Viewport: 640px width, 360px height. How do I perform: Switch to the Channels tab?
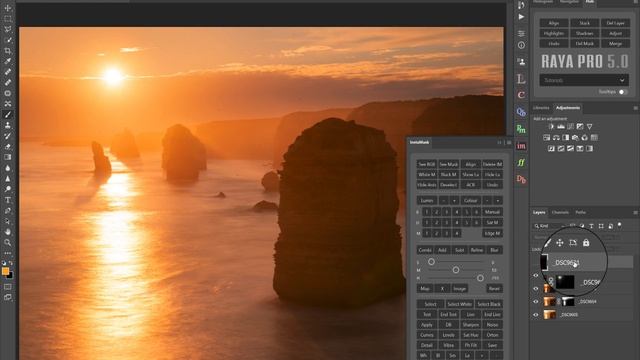(560, 212)
